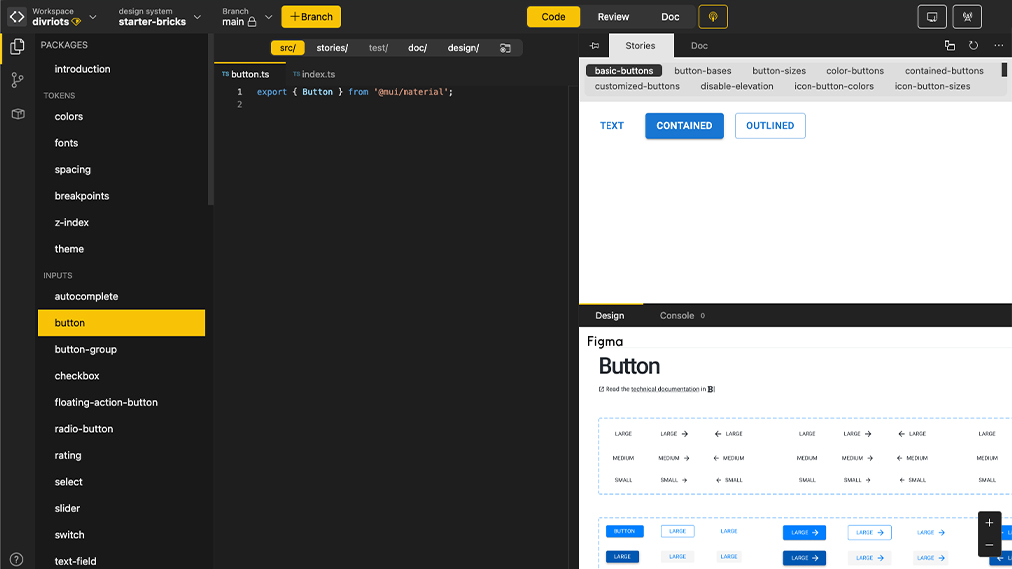This screenshot has width=1012, height=569.
Task: Expand the Branch main dropdown
Action: (x=268, y=17)
